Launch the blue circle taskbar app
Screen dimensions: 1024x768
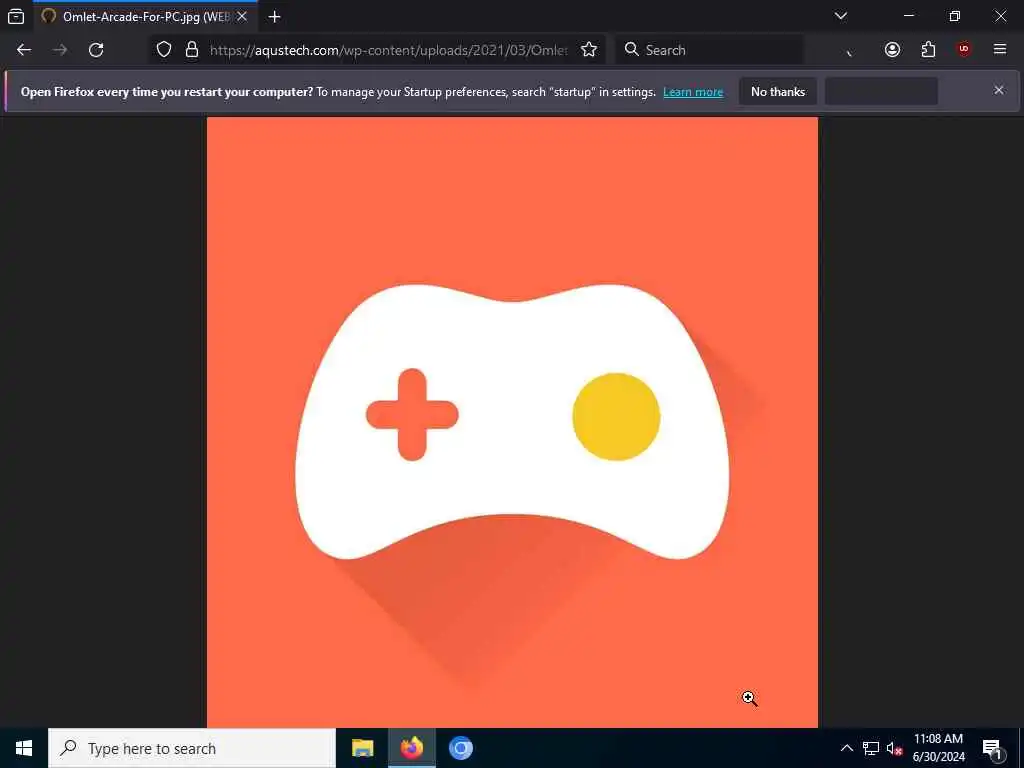(x=460, y=748)
